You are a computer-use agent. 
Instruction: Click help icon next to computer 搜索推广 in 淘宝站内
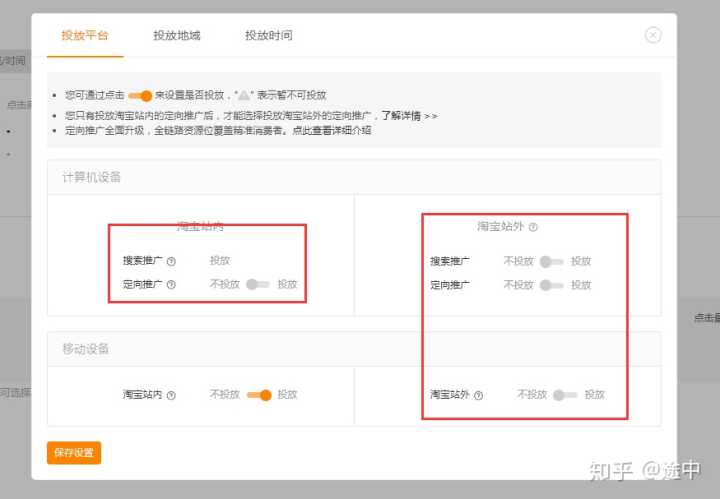point(171,262)
